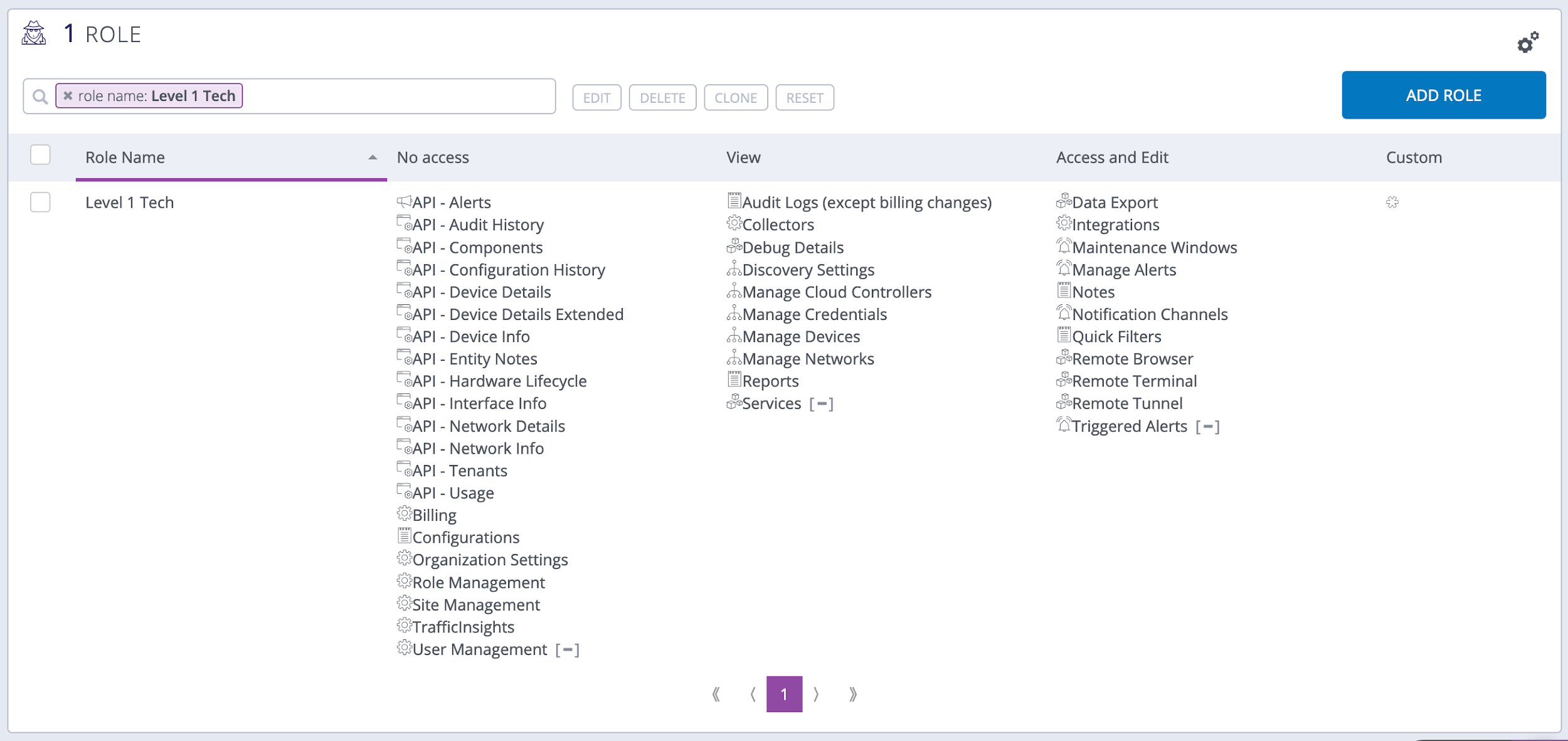Image resolution: width=1568 pixels, height=741 pixels.
Task: Click the Custom gear icon for Level 1 Tech
Action: coord(1393,202)
